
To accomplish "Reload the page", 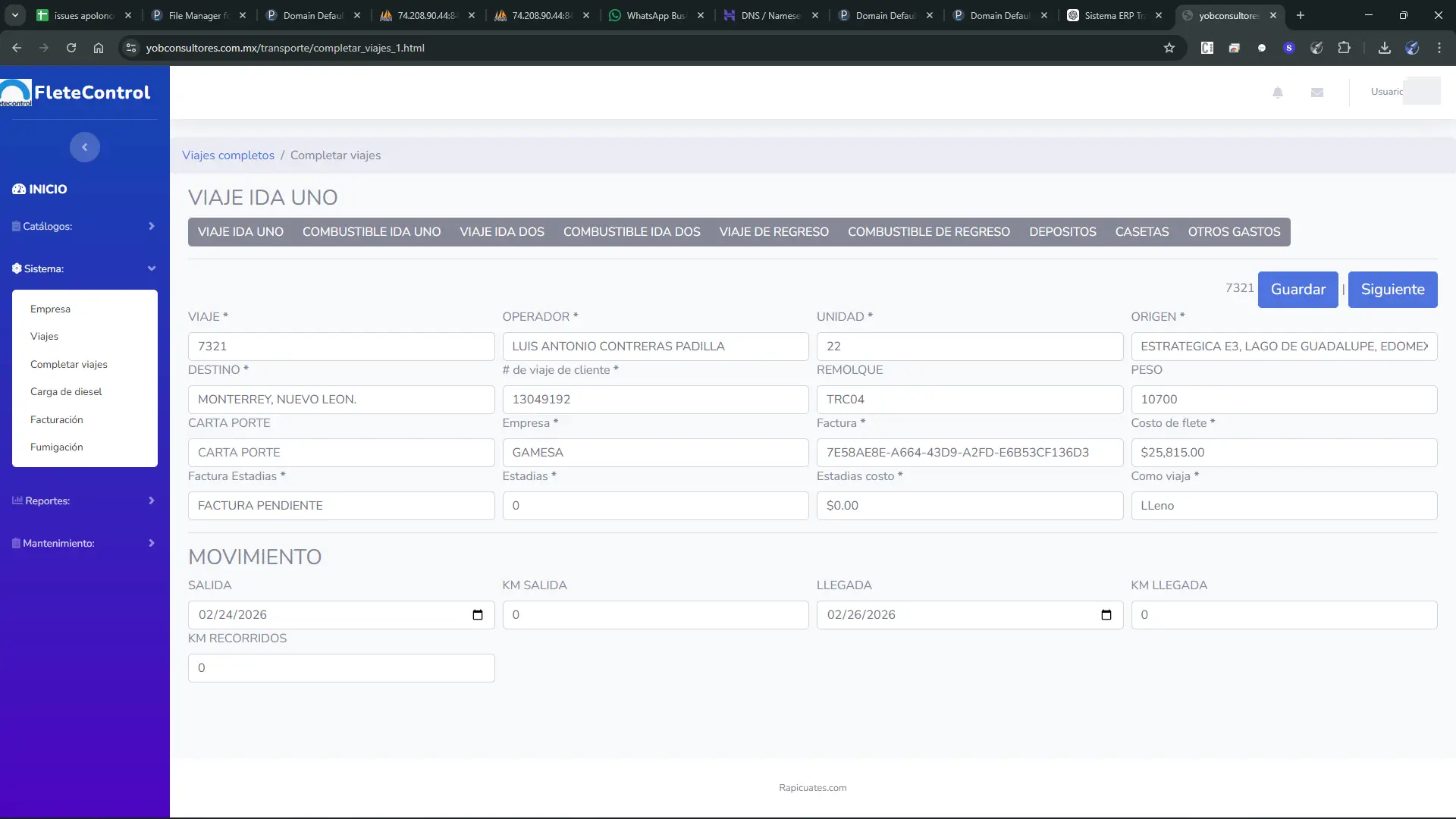I will pyautogui.click(x=71, y=48).
